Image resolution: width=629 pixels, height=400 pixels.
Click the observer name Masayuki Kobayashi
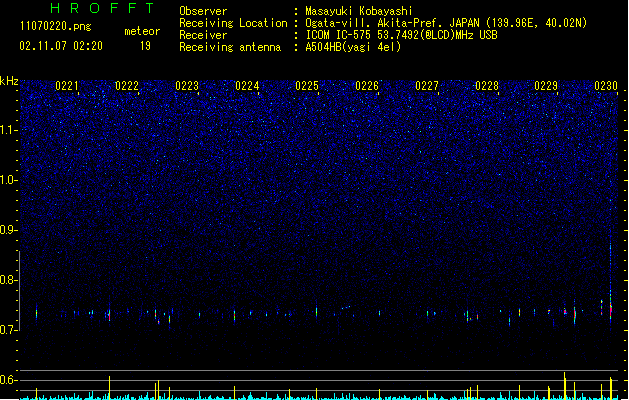359,11
